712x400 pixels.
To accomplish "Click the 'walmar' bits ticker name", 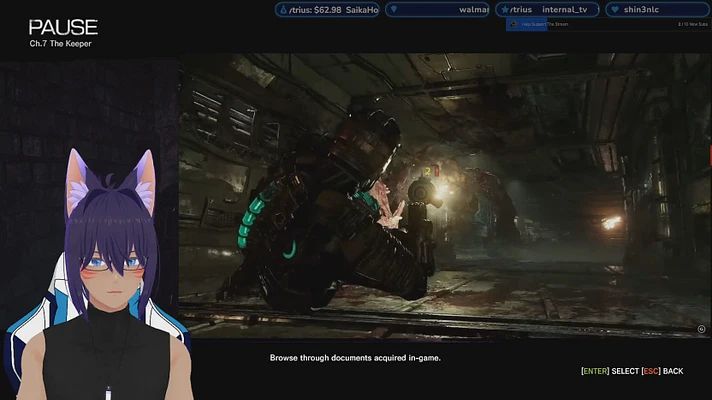I will click(x=474, y=10).
